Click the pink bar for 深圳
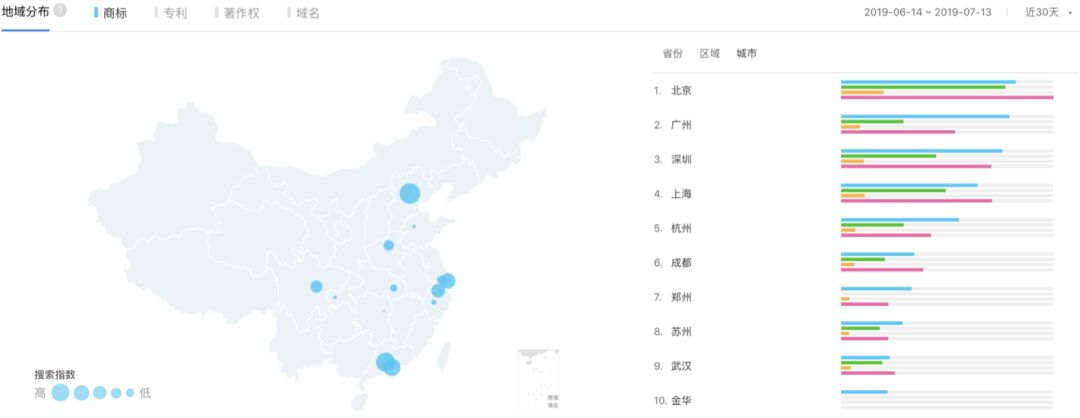This screenshot has width=1080, height=418. (916, 166)
